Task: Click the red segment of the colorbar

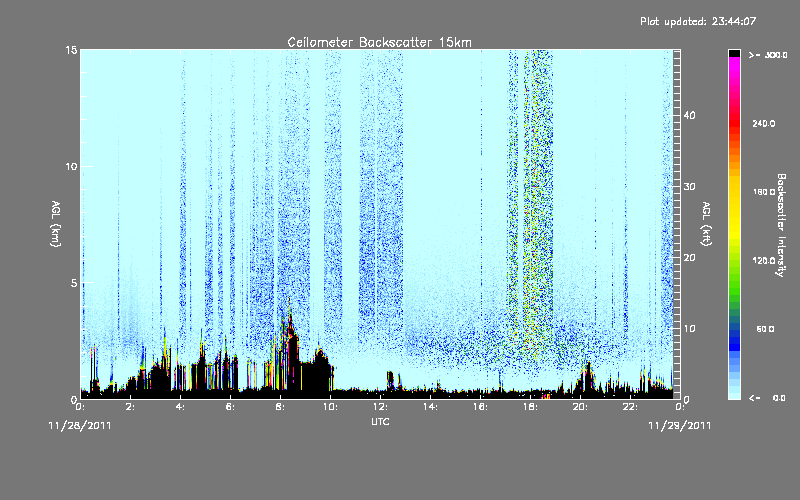Action: (734, 123)
